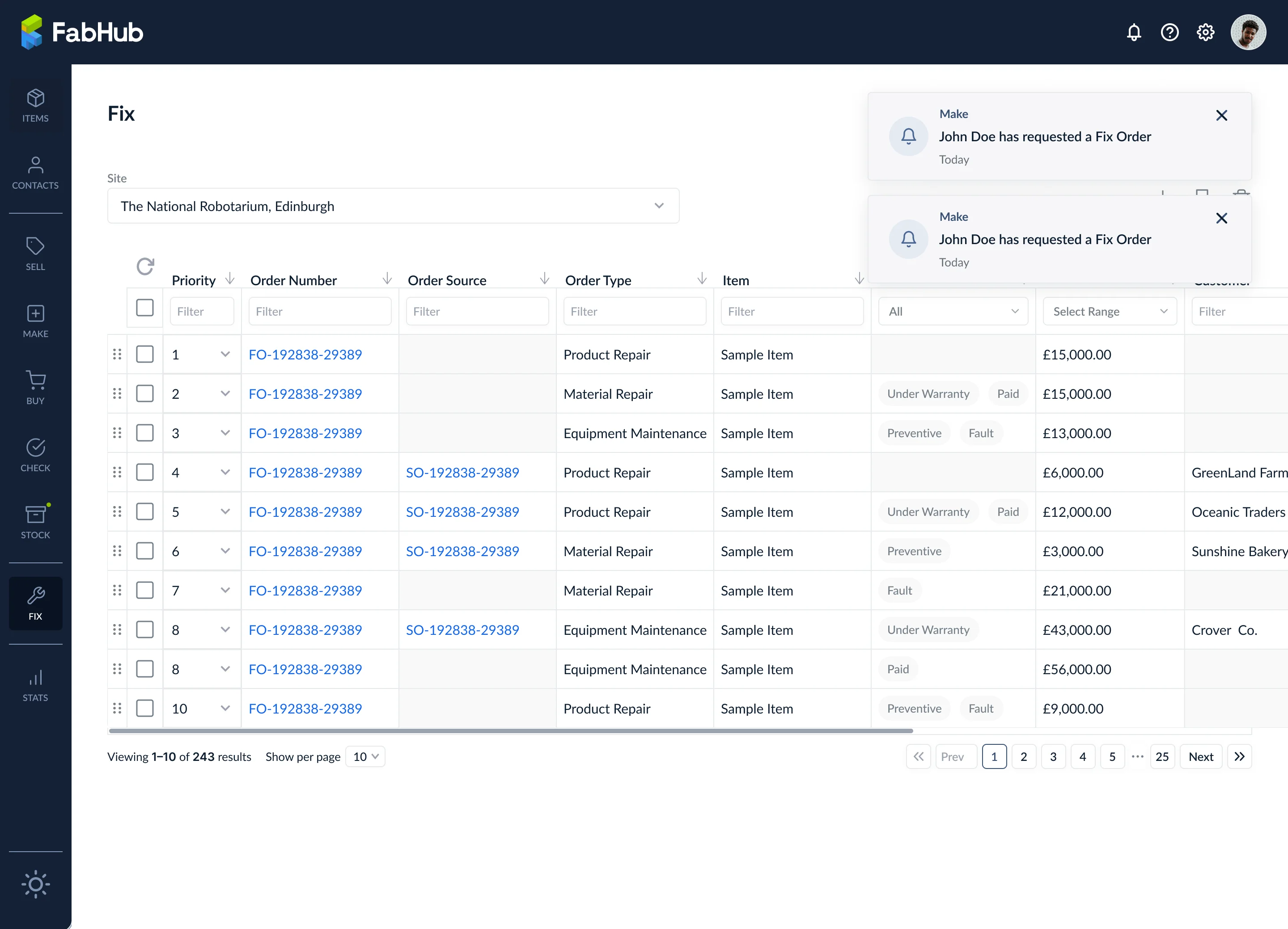The image size is (1288, 929).
Task: Select the Fix wrench sidebar item
Action: 35,604
